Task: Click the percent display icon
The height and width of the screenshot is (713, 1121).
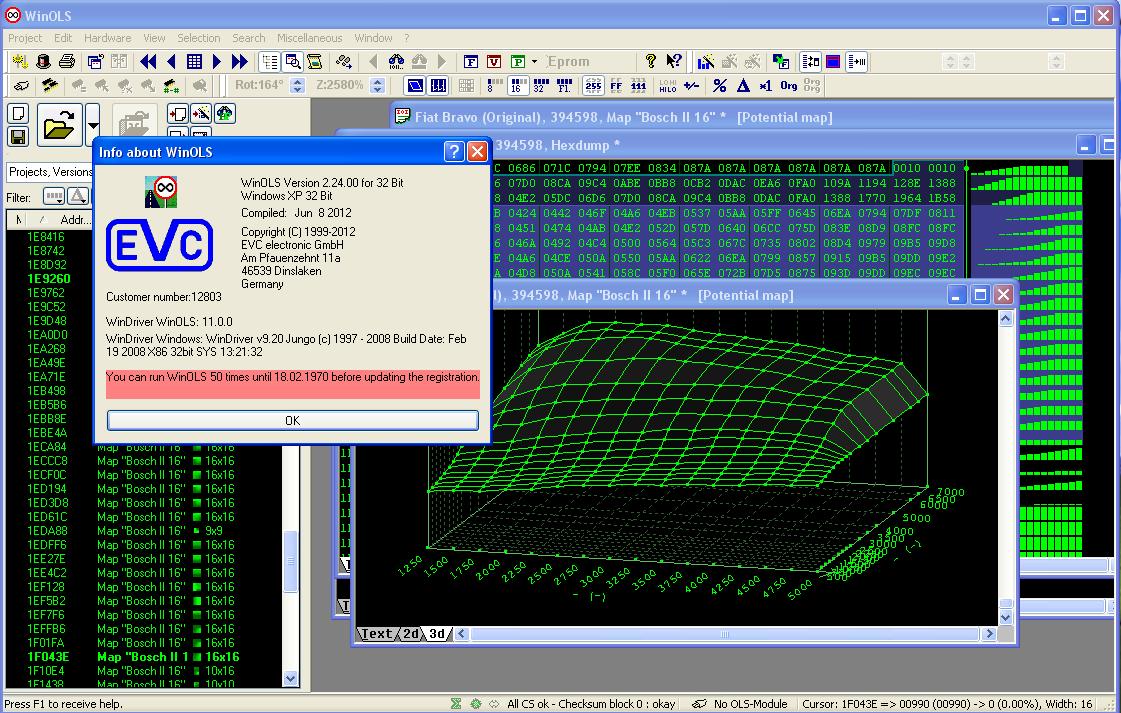Action: [720, 86]
